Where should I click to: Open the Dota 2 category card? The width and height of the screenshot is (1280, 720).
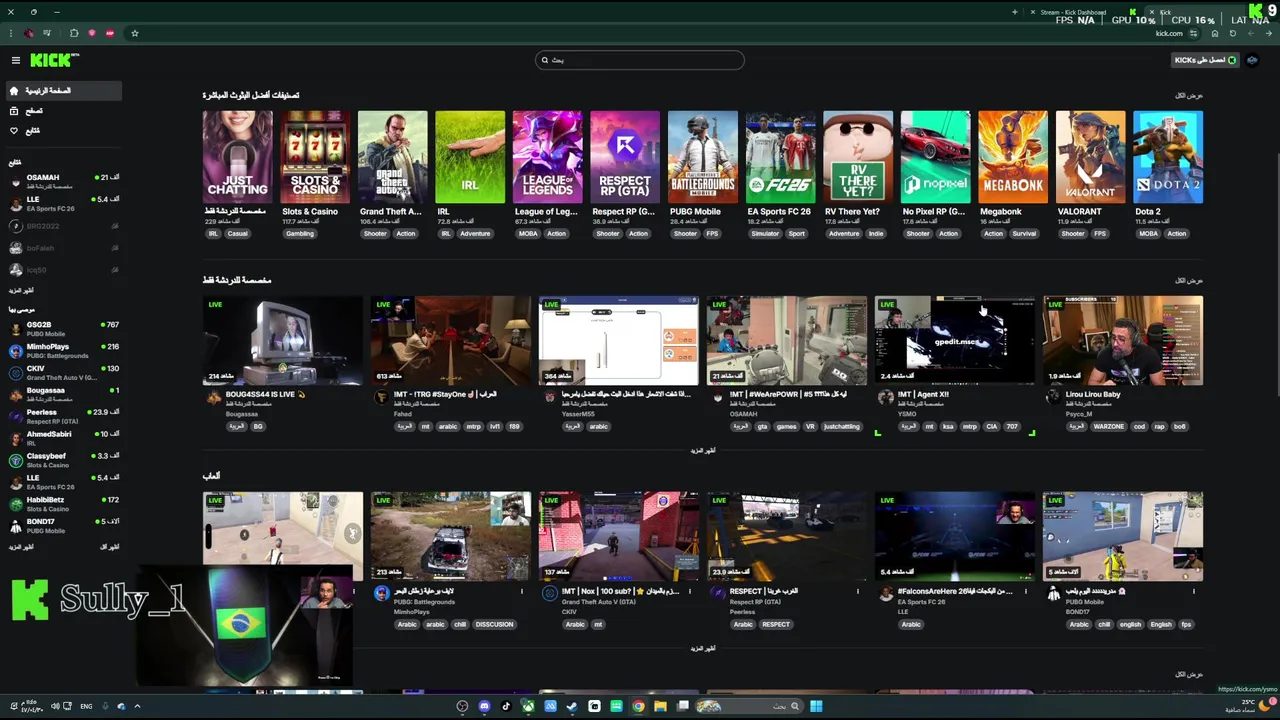pos(1168,157)
